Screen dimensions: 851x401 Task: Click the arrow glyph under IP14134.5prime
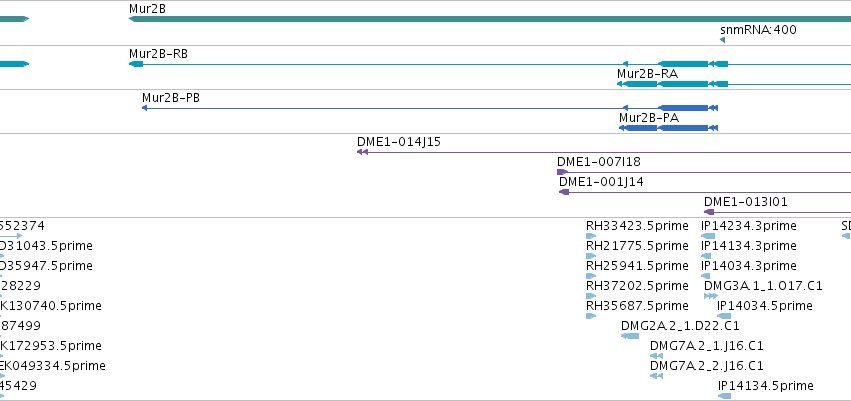point(724,396)
